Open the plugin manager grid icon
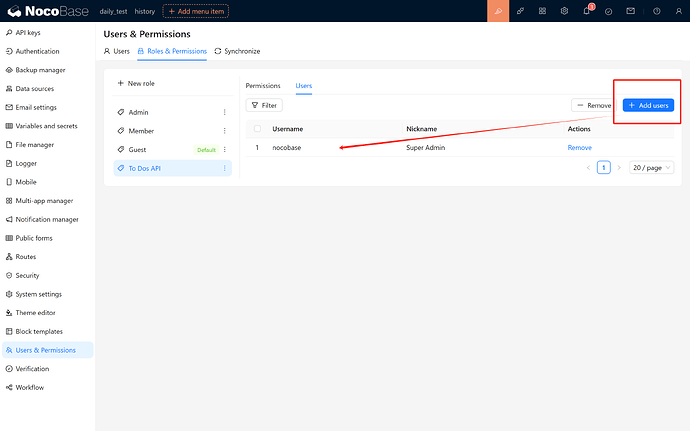The width and height of the screenshot is (690, 431). pyautogui.click(x=542, y=11)
